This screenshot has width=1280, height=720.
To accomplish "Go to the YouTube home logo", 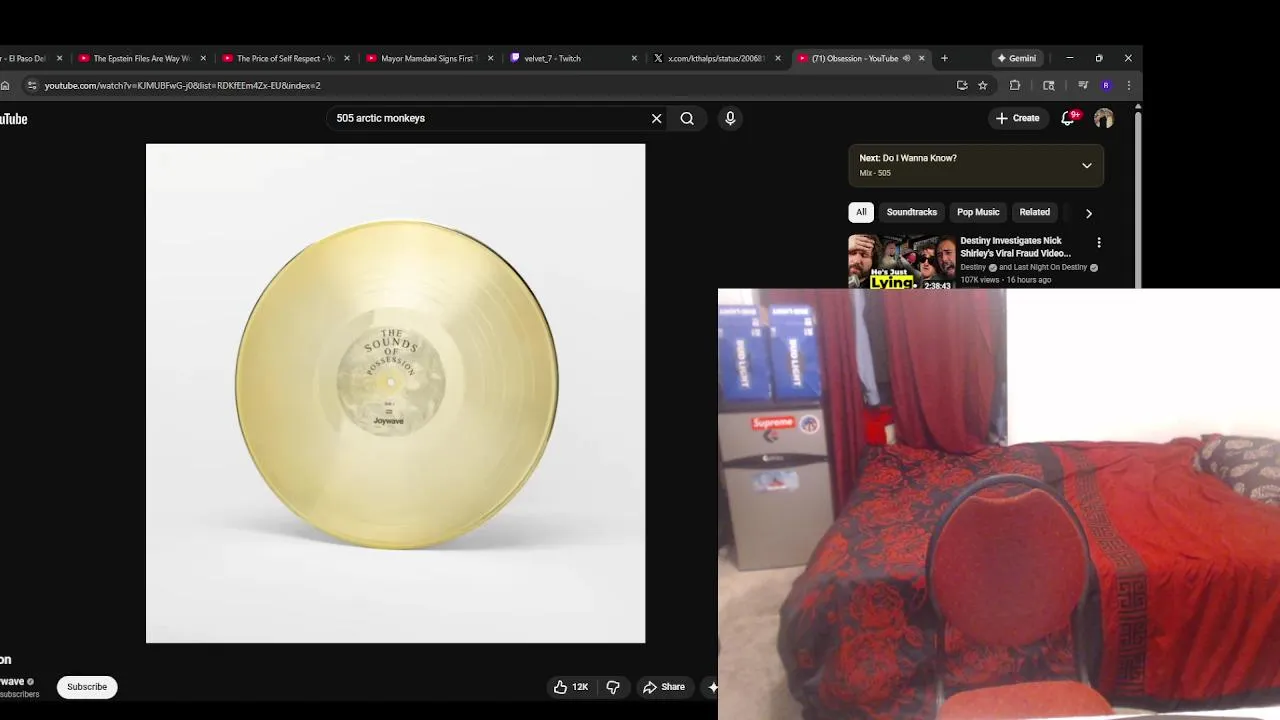I will coord(13,119).
